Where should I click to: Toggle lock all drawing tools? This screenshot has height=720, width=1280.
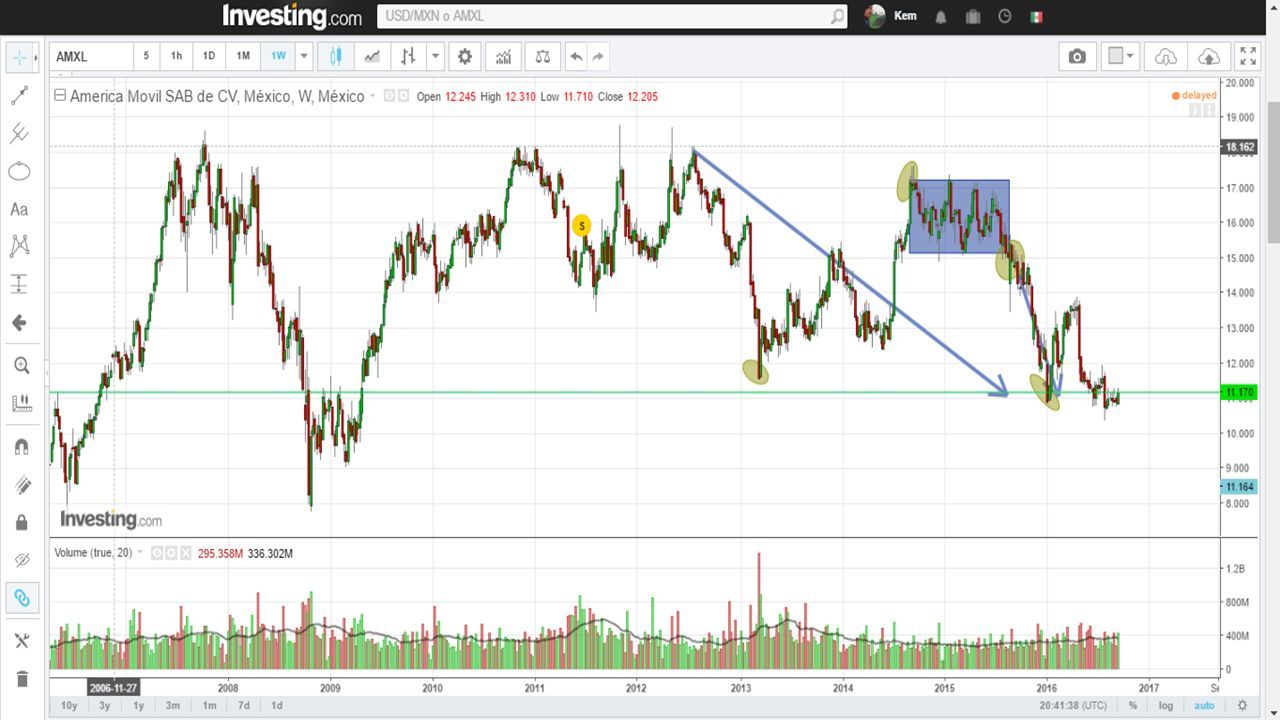(21, 523)
